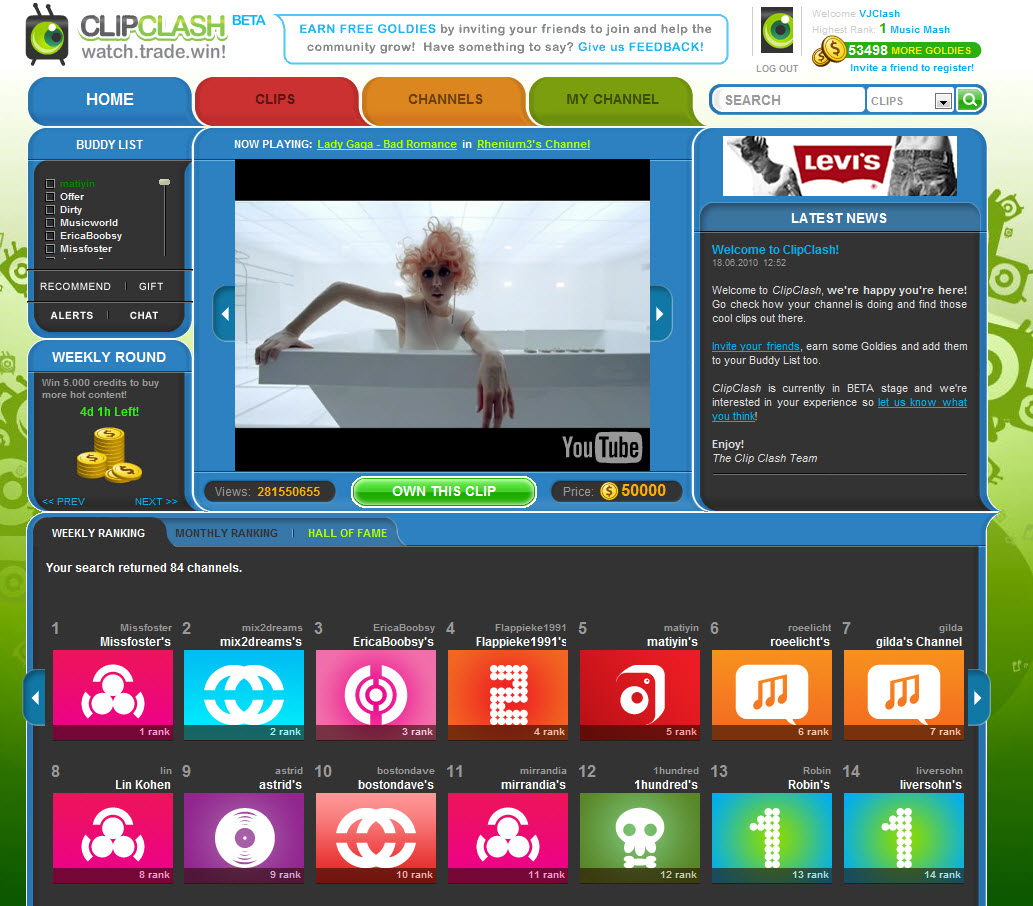
Task: Show previous clip with left player arrow
Action: (x=225, y=314)
